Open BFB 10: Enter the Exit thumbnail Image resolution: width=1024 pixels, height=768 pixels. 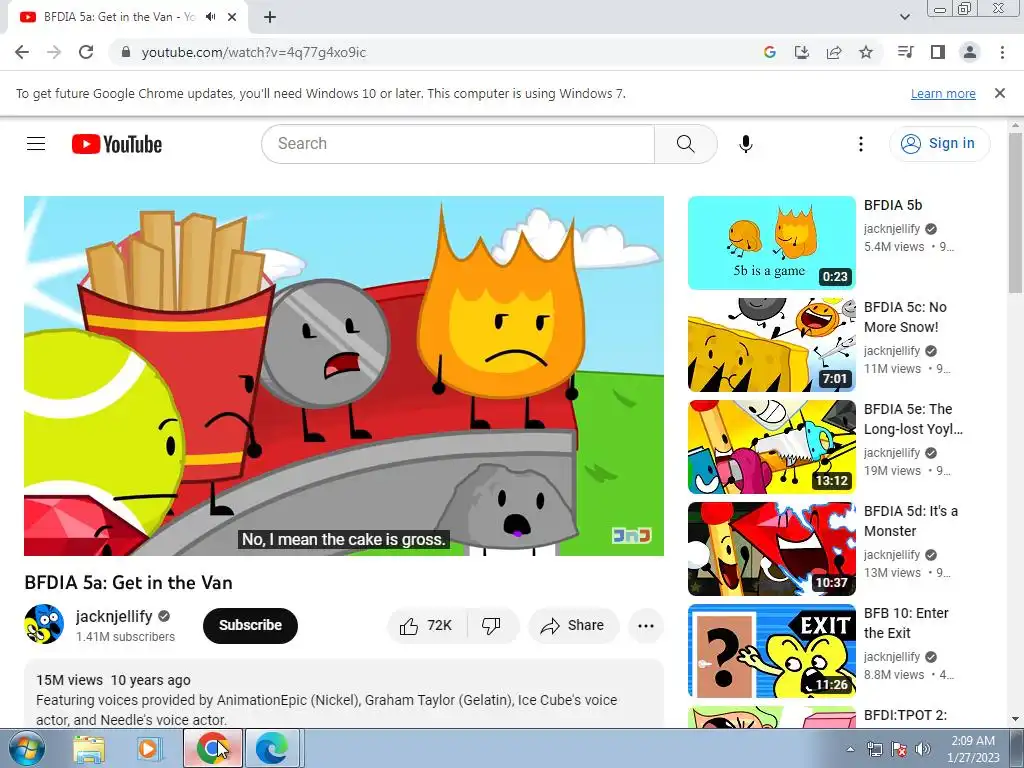tap(771, 650)
